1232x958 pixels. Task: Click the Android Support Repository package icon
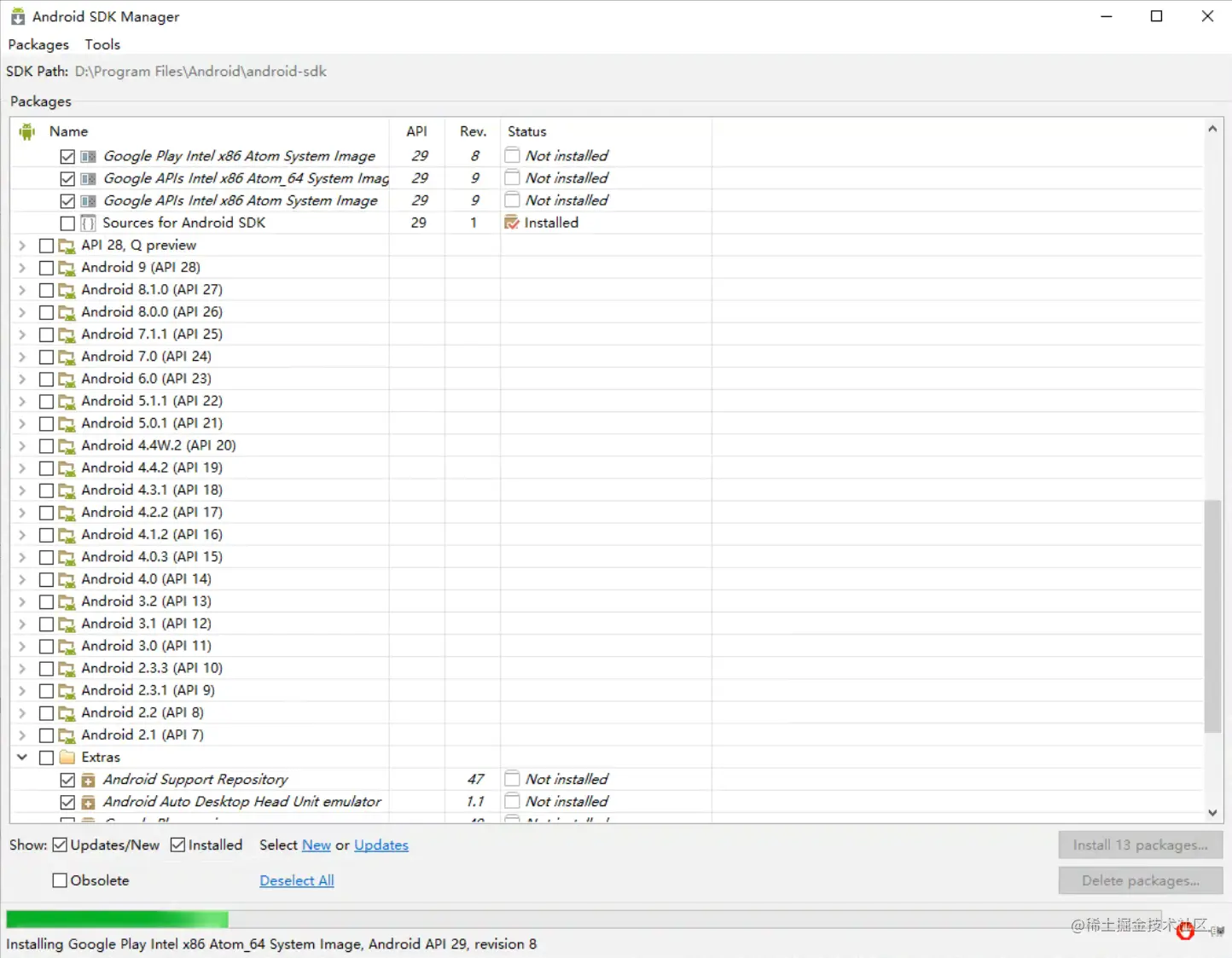tap(88, 780)
